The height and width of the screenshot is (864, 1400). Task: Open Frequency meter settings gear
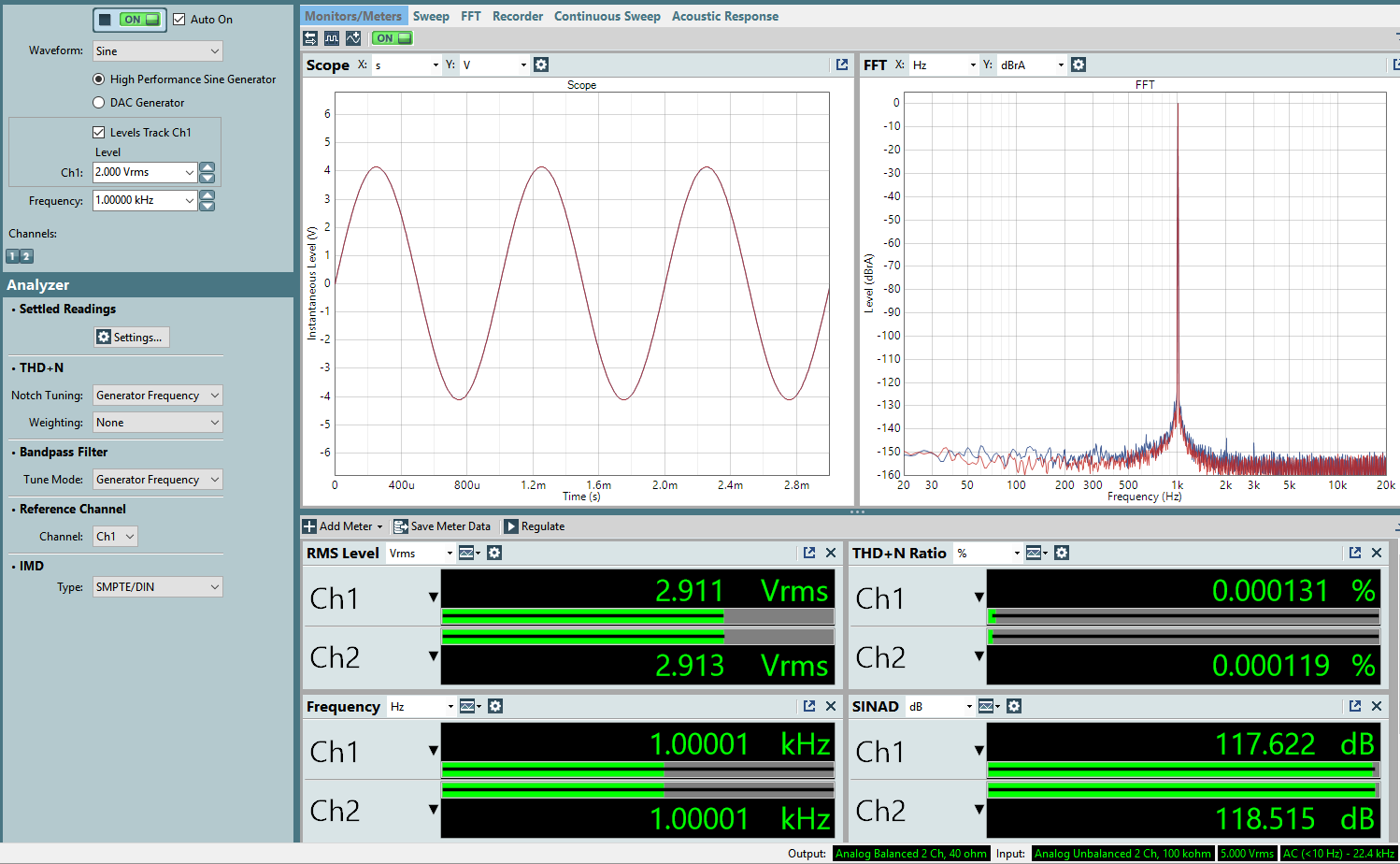pos(495,706)
